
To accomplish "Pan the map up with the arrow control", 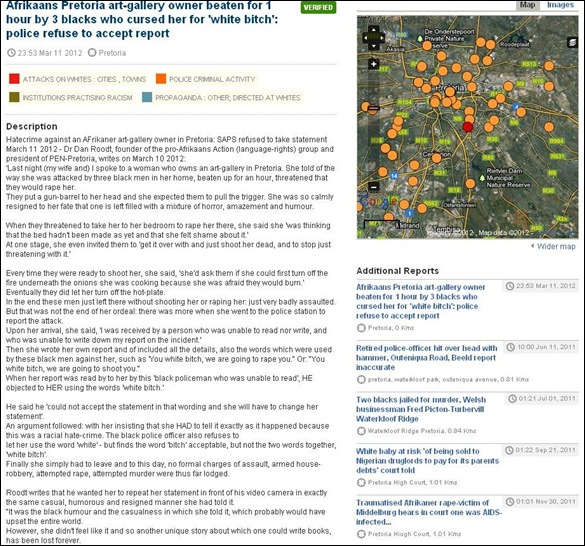I will (x=373, y=29).
